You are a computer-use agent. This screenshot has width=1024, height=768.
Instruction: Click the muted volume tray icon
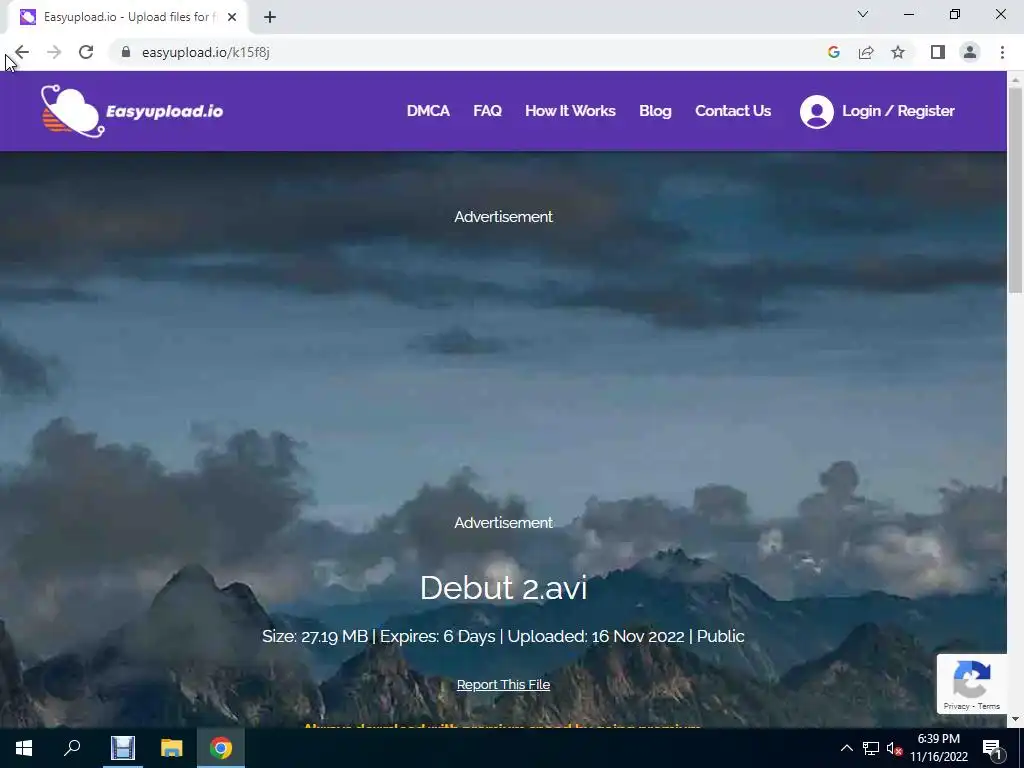894,748
